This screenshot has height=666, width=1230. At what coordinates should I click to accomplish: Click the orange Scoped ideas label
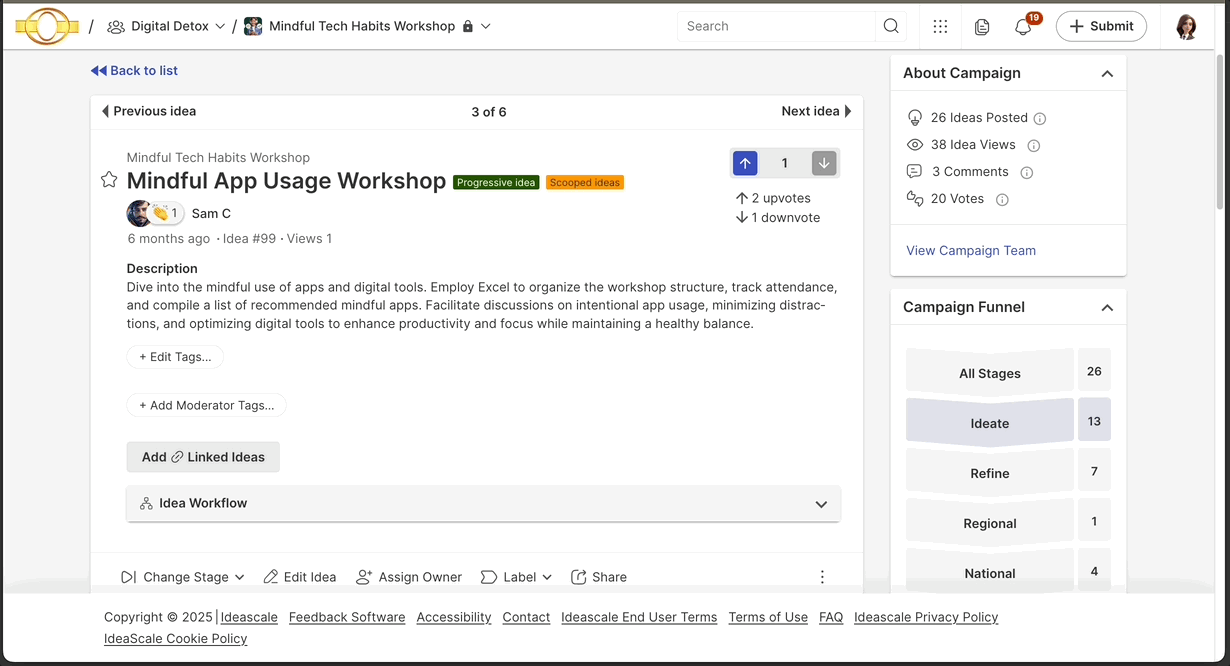585,183
